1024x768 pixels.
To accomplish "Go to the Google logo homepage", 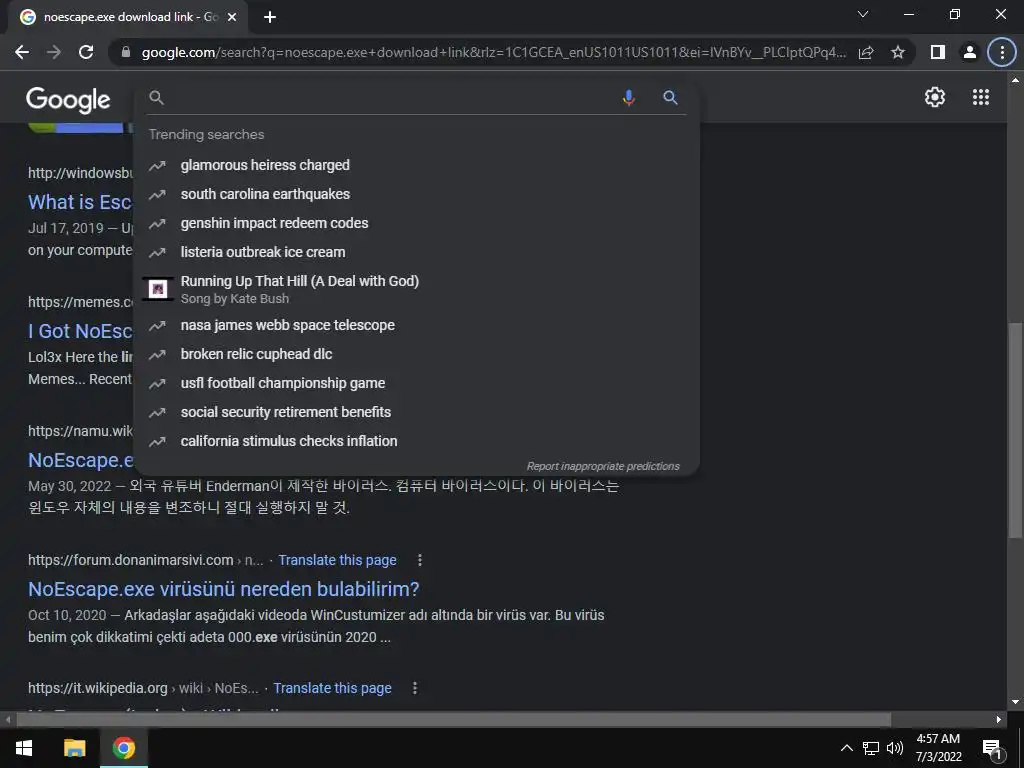I will pos(68,99).
